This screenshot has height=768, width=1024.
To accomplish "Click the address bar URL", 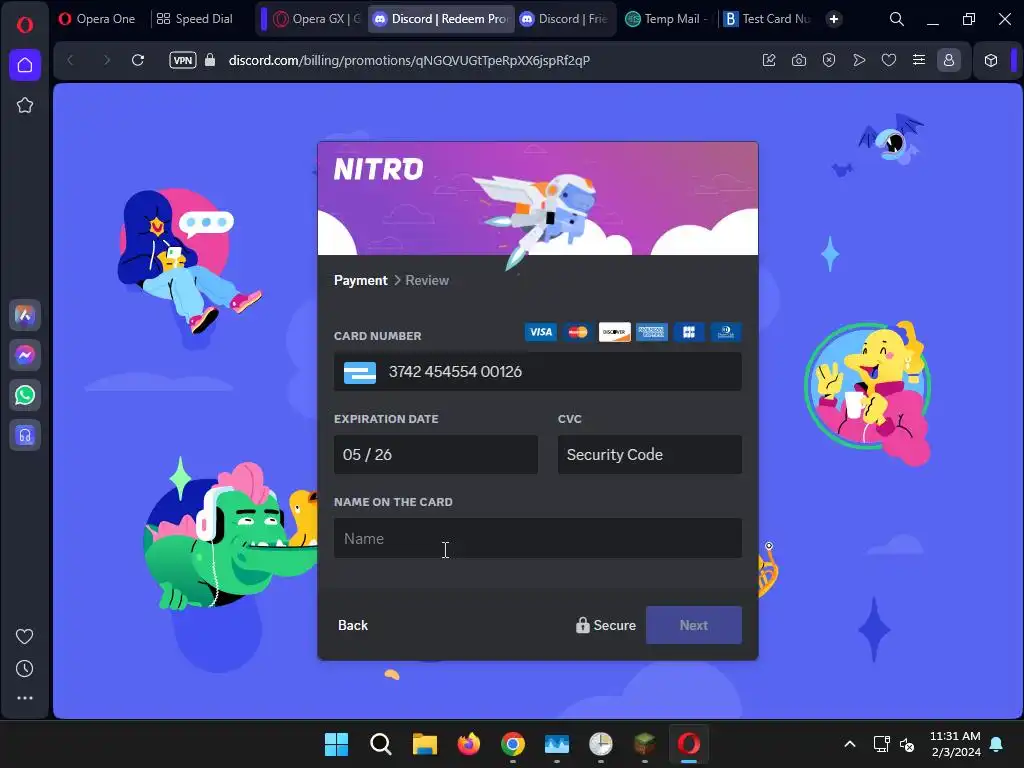I will pos(409,61).
